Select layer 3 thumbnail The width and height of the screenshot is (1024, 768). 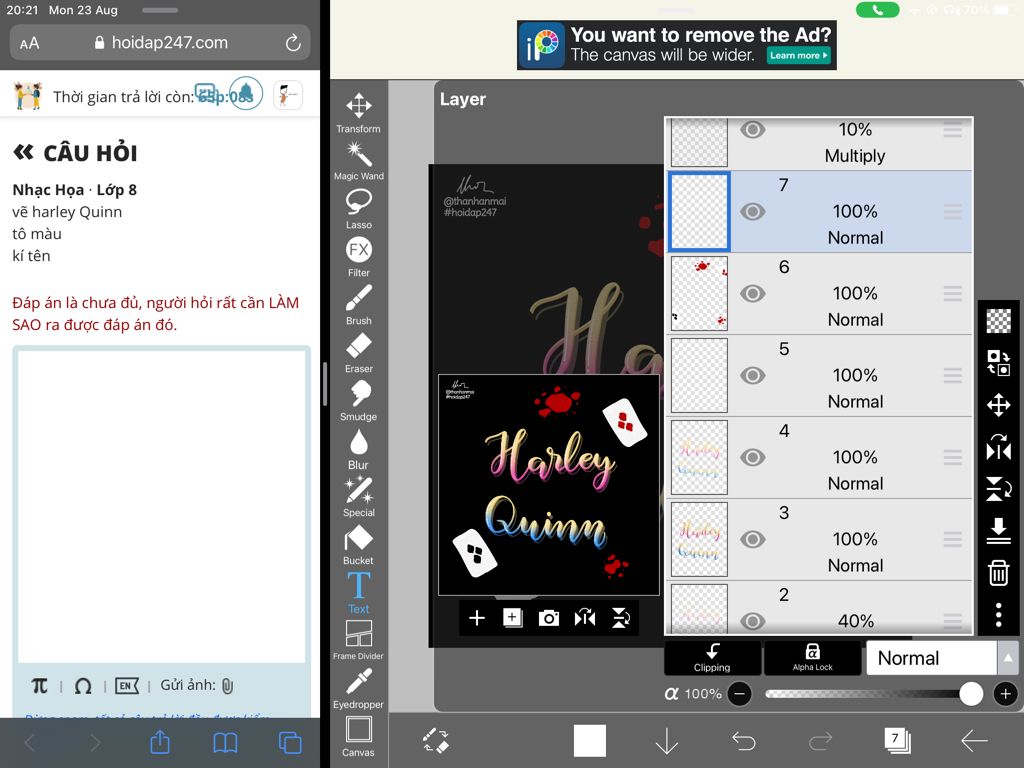699,539
